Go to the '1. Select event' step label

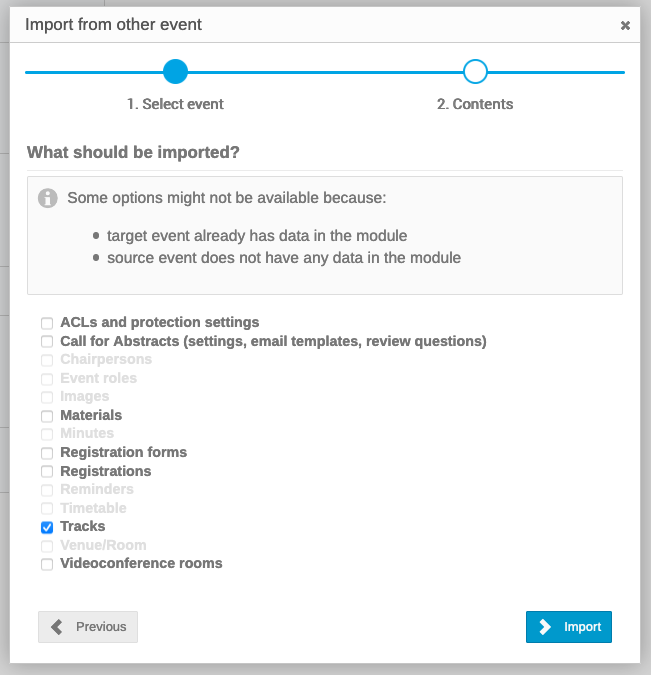[x=175, y=104]
